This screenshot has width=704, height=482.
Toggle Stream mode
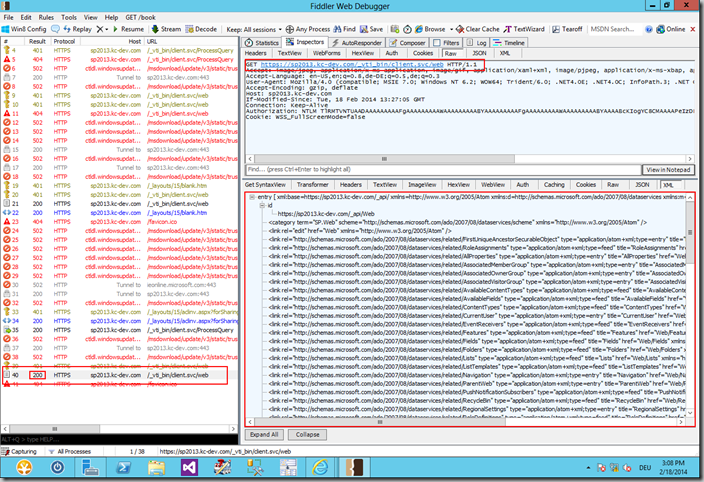click(x=166, y=29)
